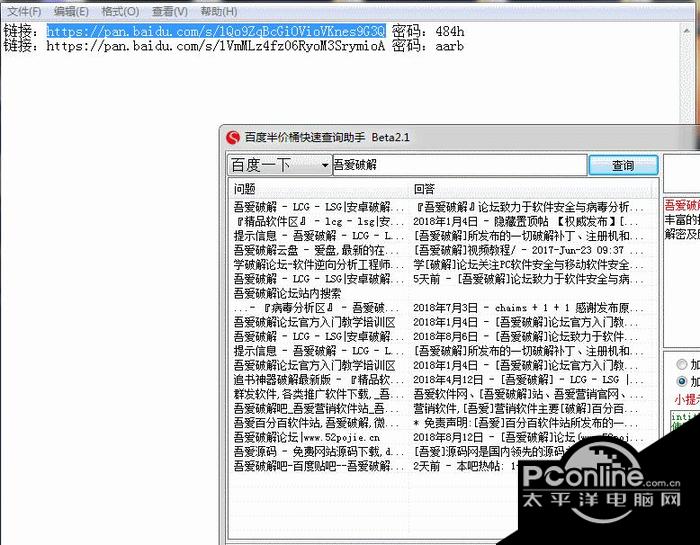700x545 pixels.
Task: Click the highlighted pan.baidu.com link in Notepad
Action: pyautogui.click(x=216, y=31)
